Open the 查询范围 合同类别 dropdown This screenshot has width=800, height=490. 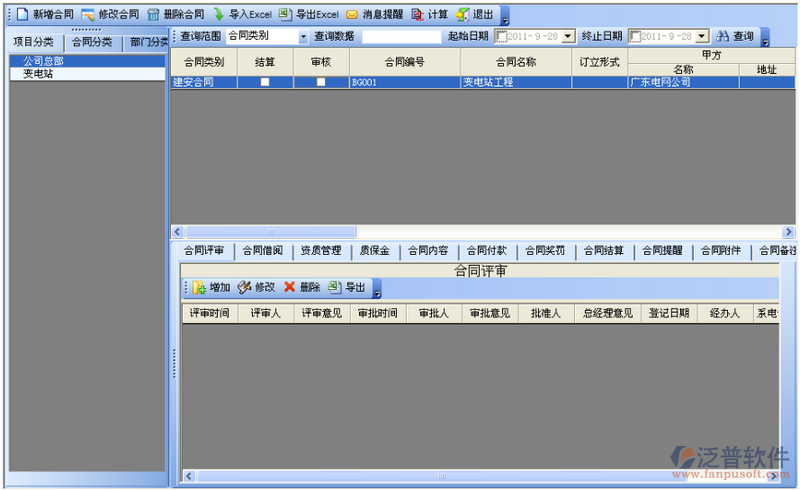pos(303,37)
